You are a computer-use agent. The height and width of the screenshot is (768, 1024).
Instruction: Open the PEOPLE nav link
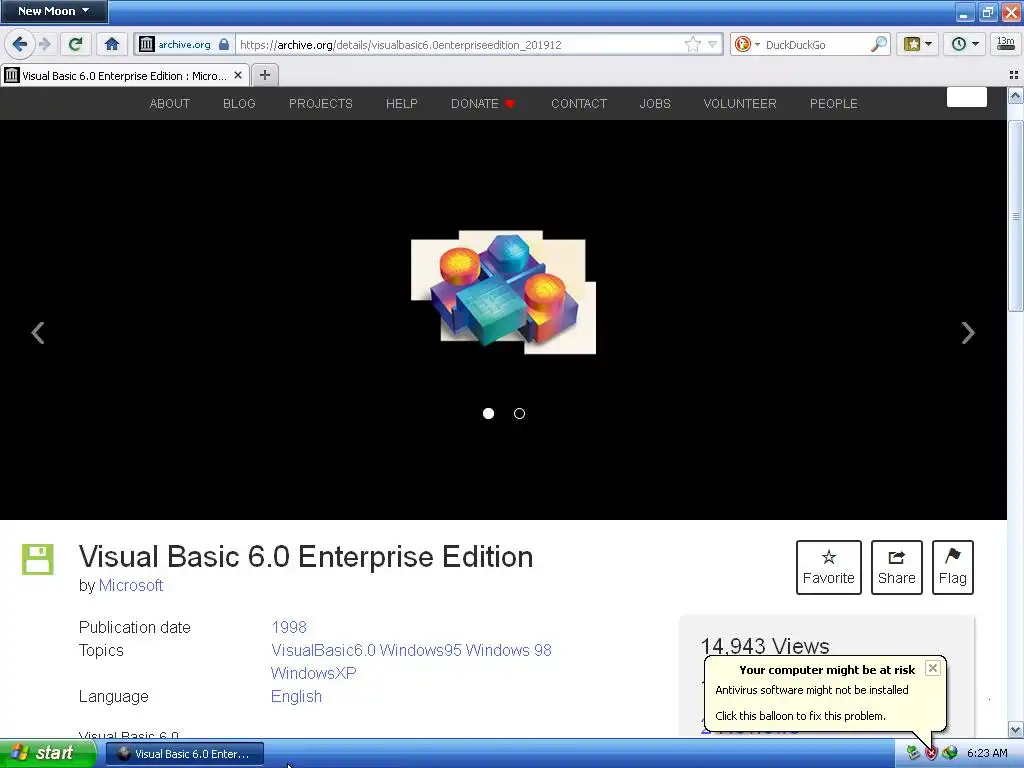834,103
